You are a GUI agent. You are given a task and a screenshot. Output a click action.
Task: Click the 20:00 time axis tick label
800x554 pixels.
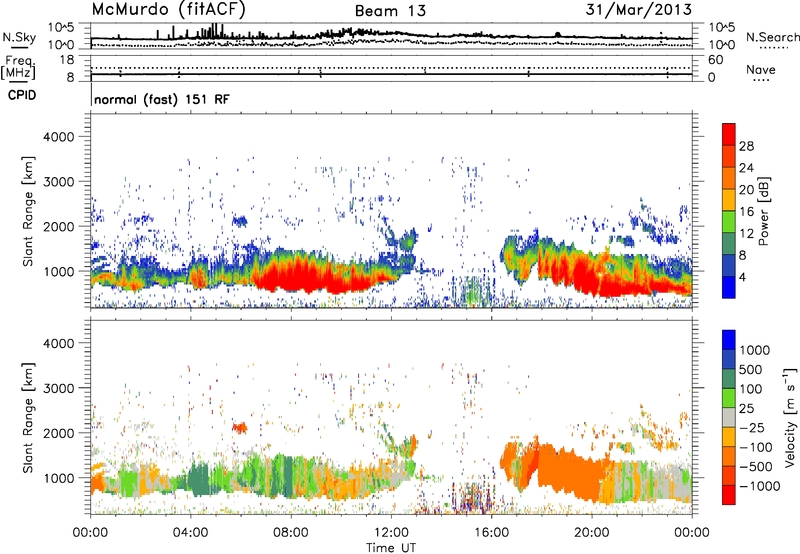[591, 533]
